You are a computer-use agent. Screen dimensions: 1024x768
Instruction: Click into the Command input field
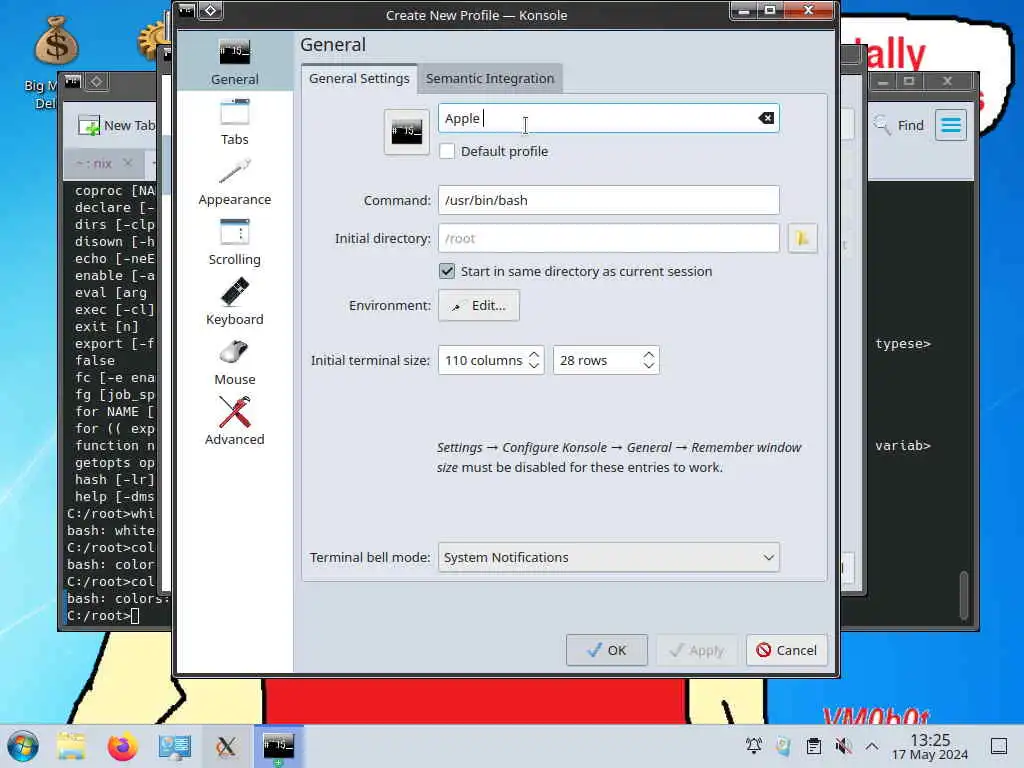point(609,200)
